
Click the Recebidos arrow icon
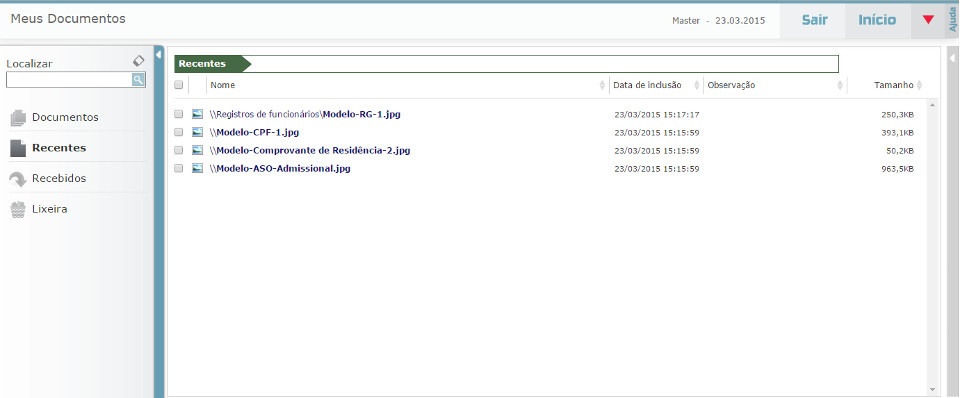click(18, 179)
